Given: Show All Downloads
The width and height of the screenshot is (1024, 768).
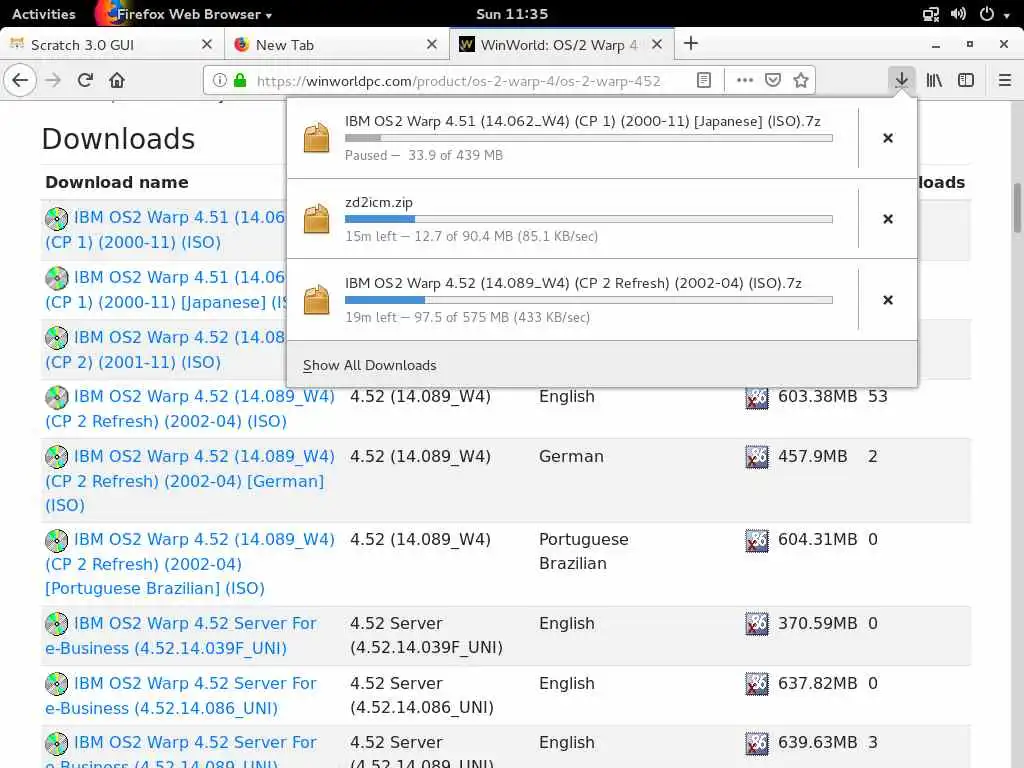Looking at the screenshot, I should tap(370, 365).
